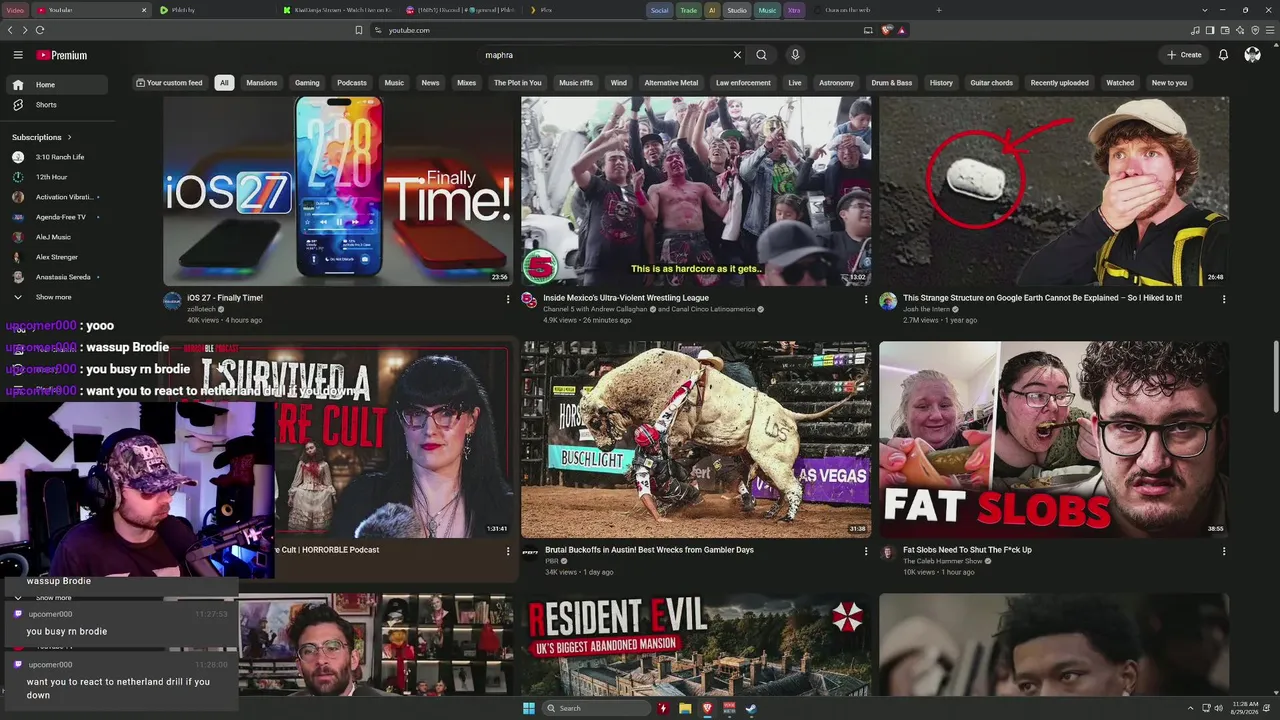
Task: Open more options for Mexico wrestling video
Action: click(x=866, y=299)
